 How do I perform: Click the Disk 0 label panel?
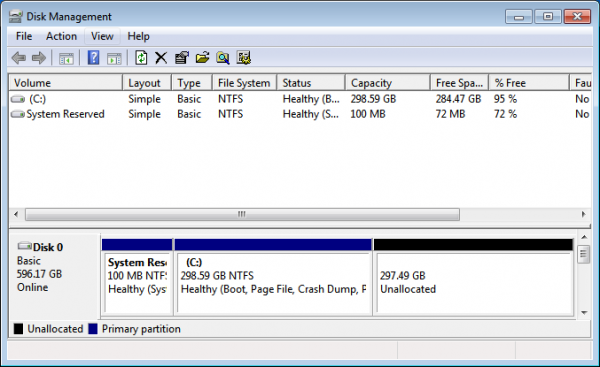[55, 275]
